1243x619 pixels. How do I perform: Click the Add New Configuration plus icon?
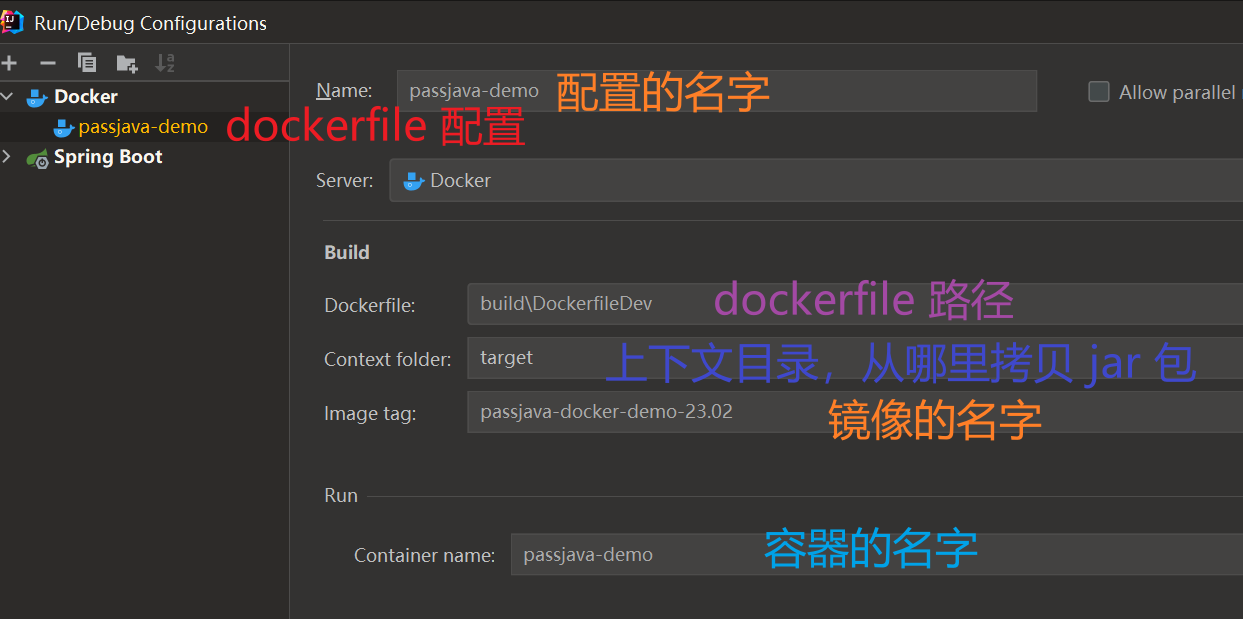click(x=9, y=63)
